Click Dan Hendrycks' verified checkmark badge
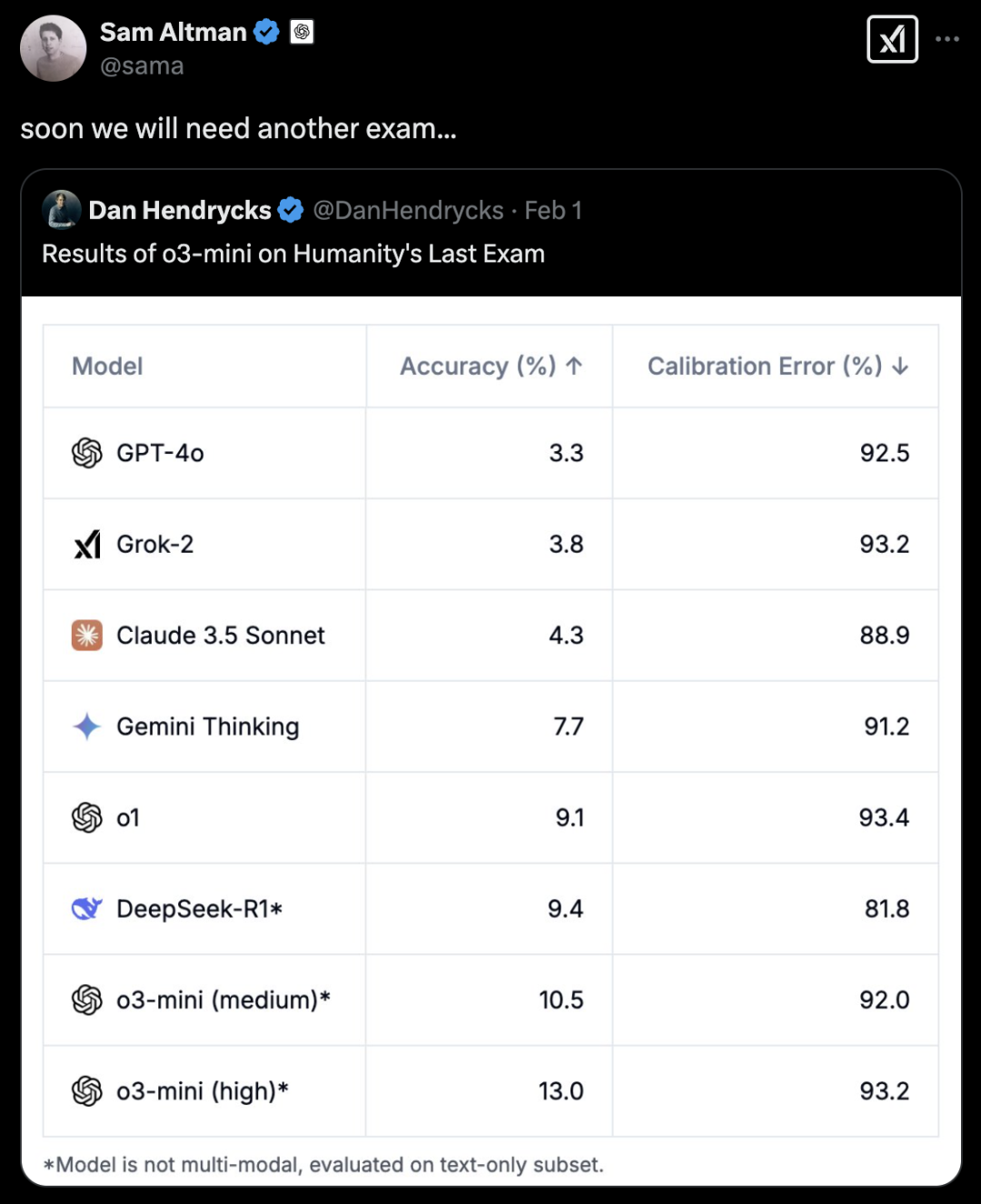Screen dimensions: 981x1204 pos(291,211)
